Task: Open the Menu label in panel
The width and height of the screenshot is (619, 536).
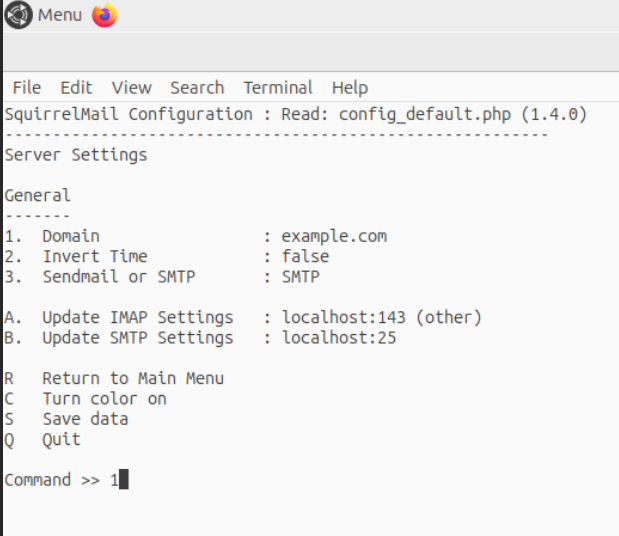Action: (x=60, y=15)
